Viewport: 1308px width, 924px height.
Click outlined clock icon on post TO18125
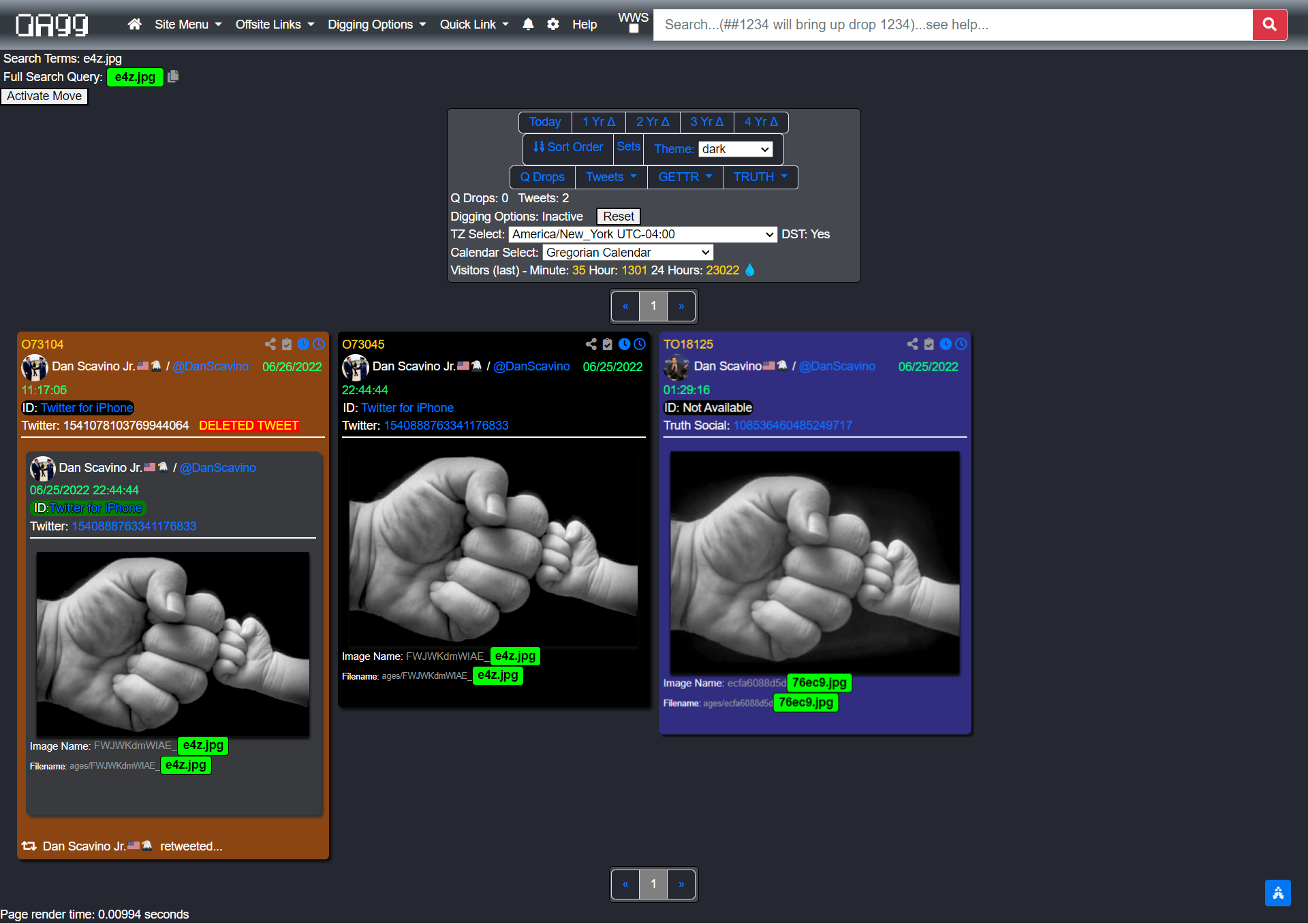tap(961, 344)
